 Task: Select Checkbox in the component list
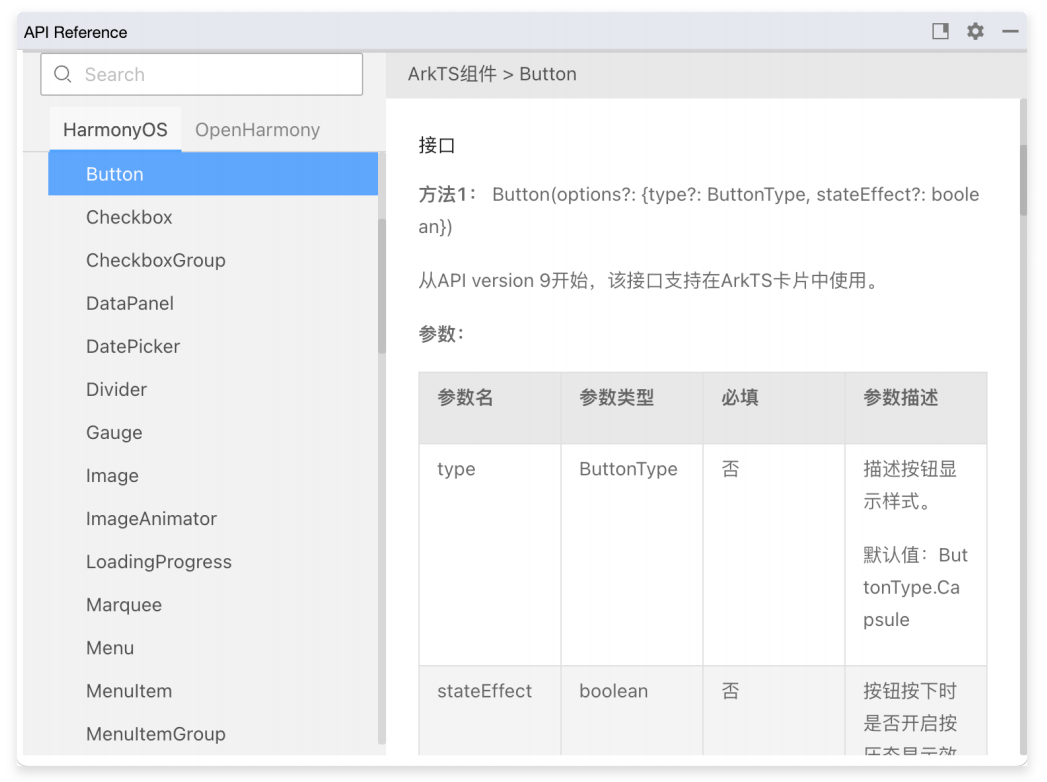[x=129, y=217]
